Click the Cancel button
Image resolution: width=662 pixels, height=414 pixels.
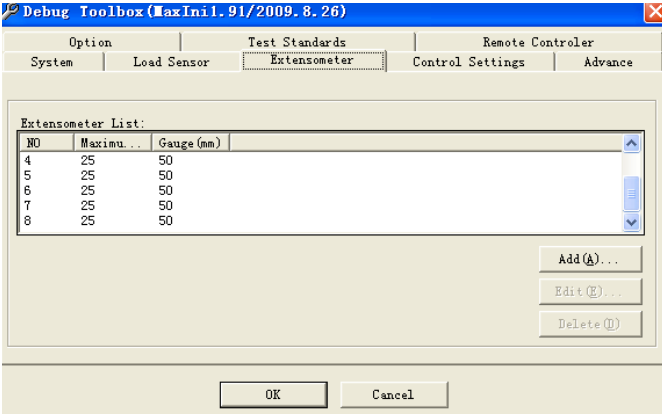[393, 394]
